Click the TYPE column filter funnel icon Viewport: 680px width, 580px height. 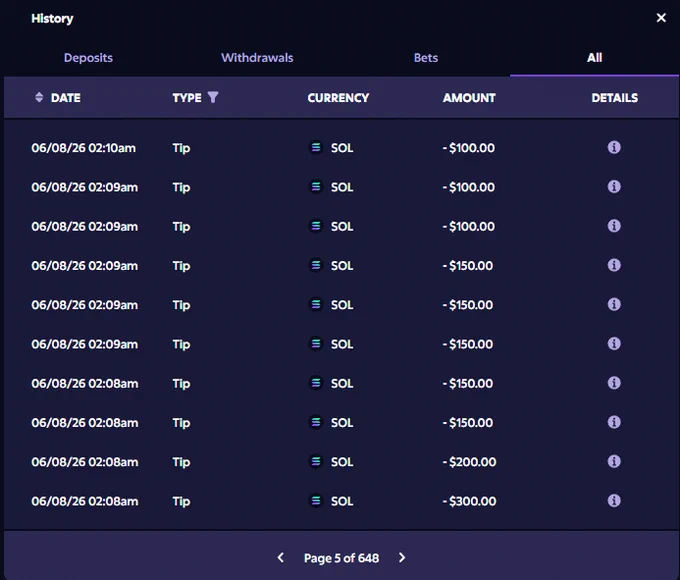coord(213,97)
